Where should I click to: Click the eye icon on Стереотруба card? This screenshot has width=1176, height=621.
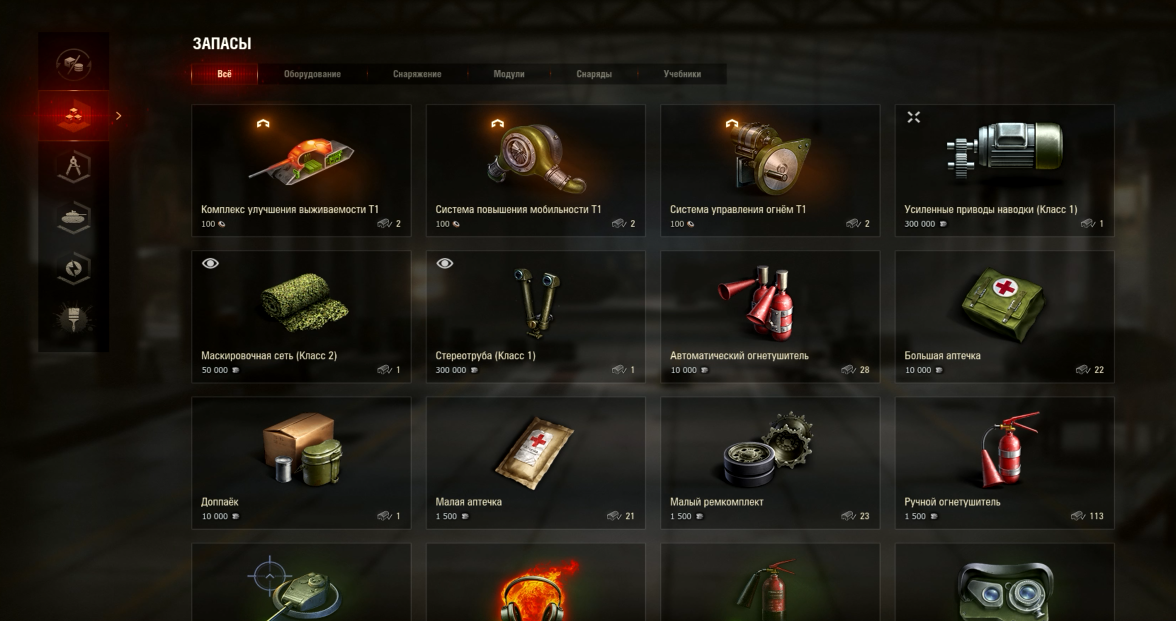[445, 263]
